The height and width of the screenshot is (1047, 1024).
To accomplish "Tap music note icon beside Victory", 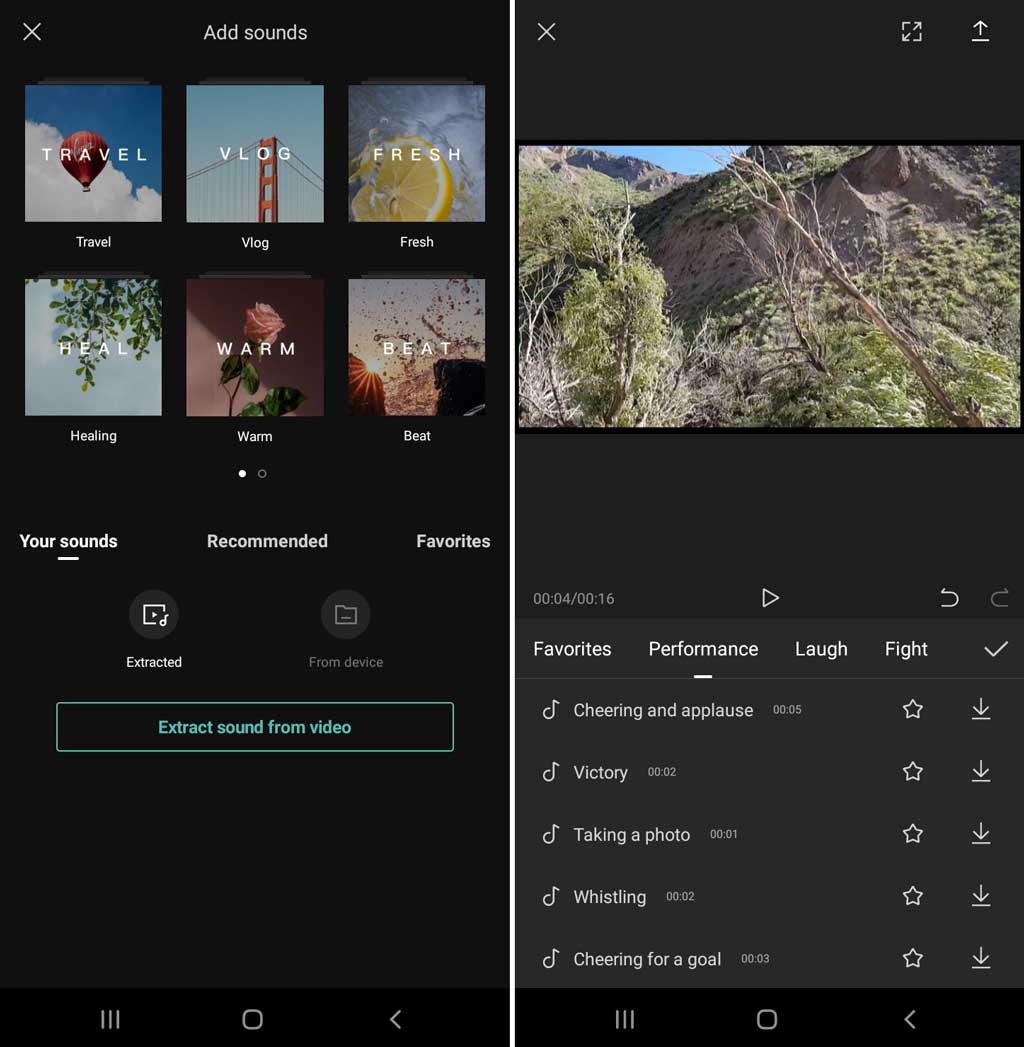I will tap(551, 771).
